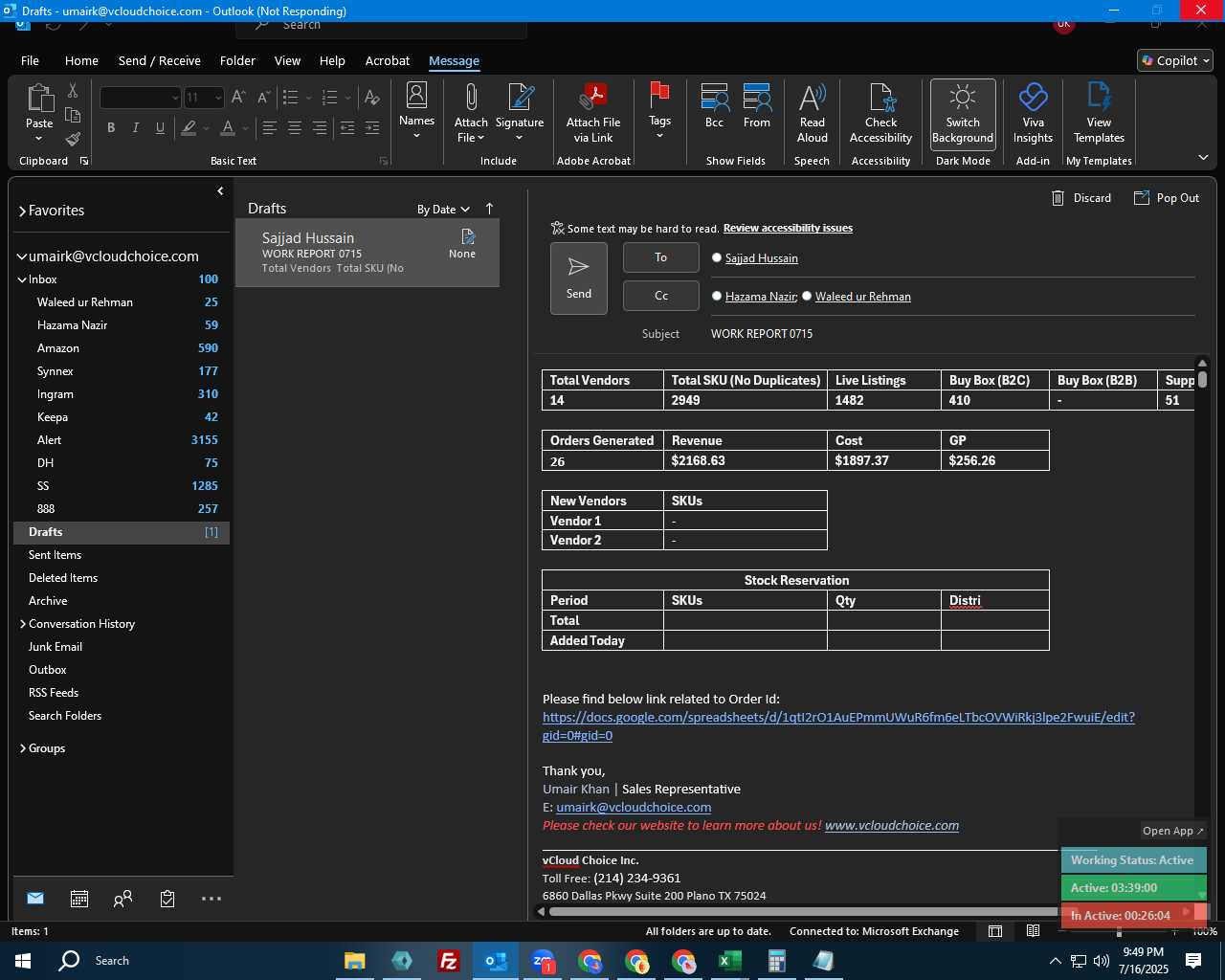The image size is (1225, 980).
Task: Expand the Conversation History folder
Action: click(22, 624)
